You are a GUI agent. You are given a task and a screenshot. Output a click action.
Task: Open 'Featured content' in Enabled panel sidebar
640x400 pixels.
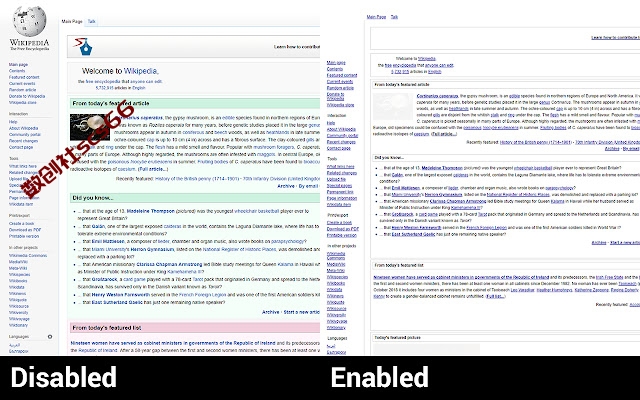click(342, 75)
